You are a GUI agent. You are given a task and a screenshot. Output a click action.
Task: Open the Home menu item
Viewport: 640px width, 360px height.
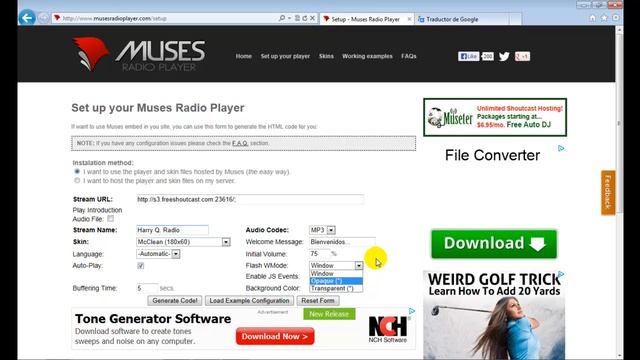coord(244,56)
